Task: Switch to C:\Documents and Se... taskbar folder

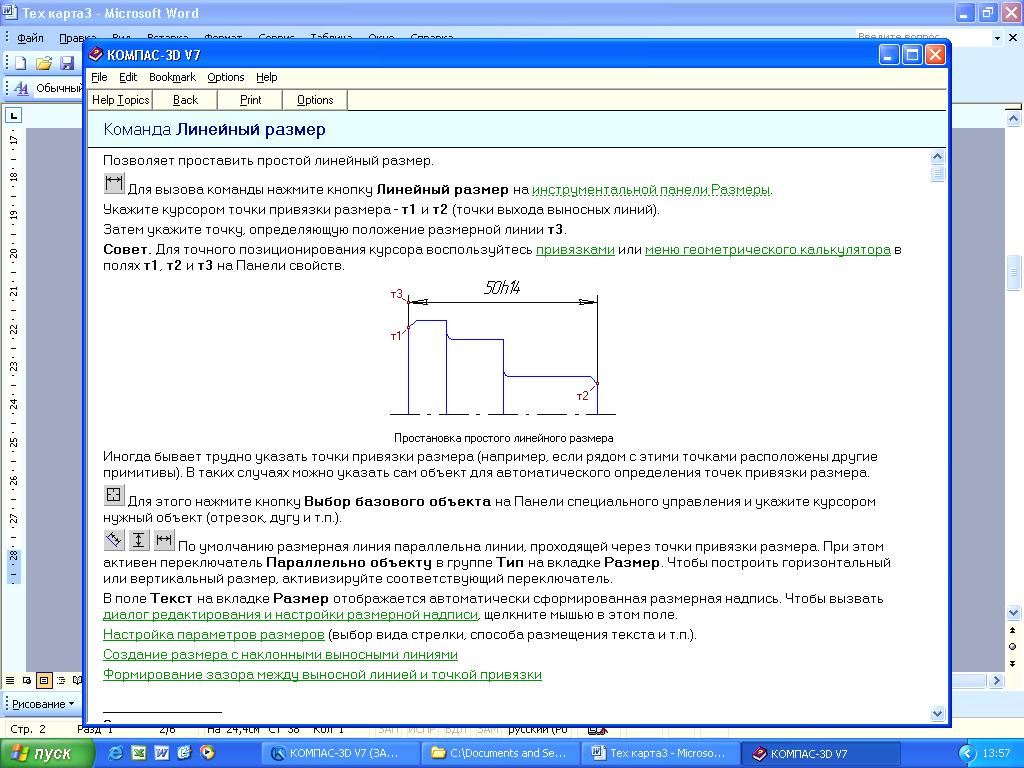Action: click(500, 754)
